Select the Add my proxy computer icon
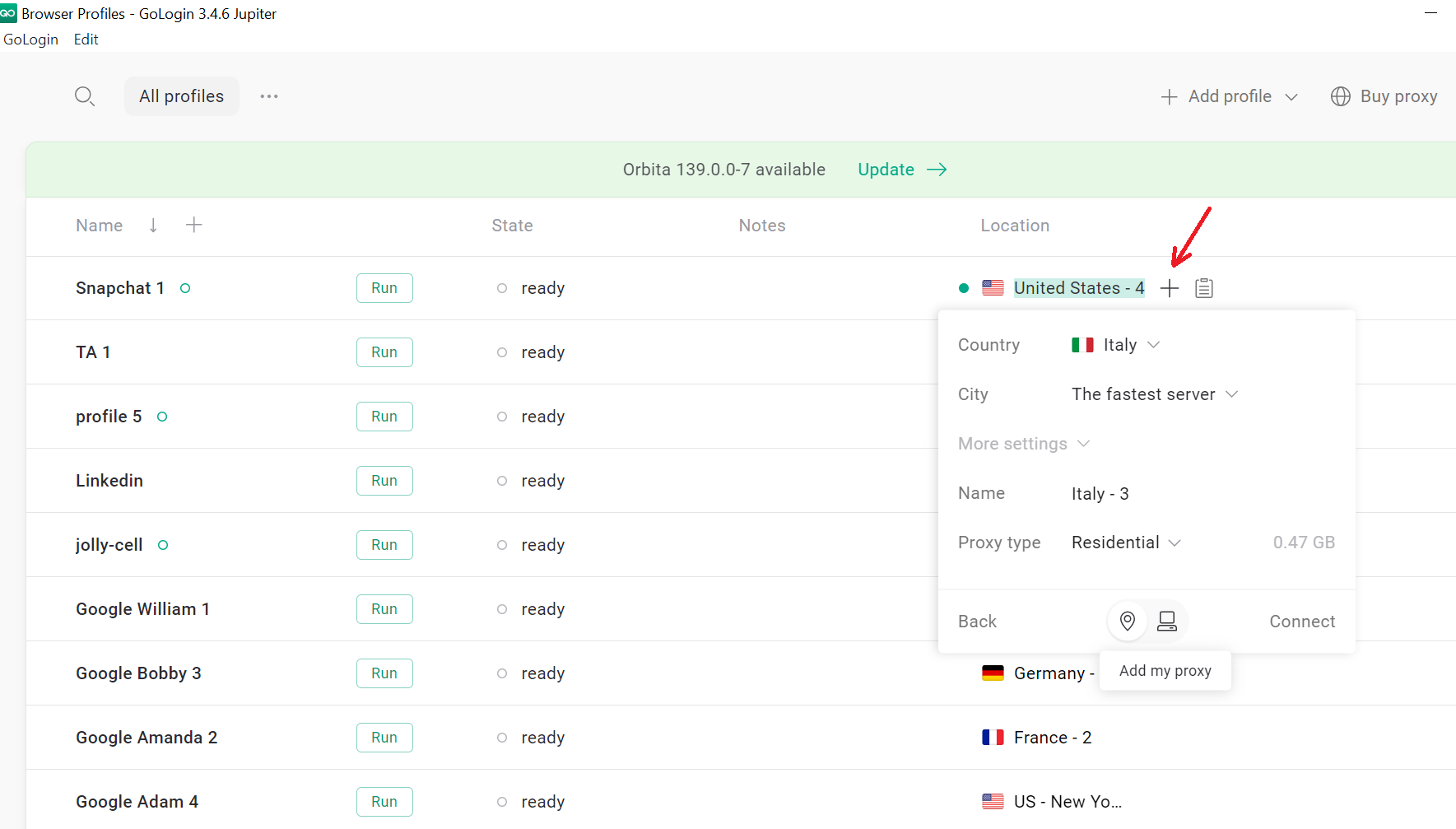Screen dimensions: 1456x829 pyautogui.click(x=1167, y=621)
